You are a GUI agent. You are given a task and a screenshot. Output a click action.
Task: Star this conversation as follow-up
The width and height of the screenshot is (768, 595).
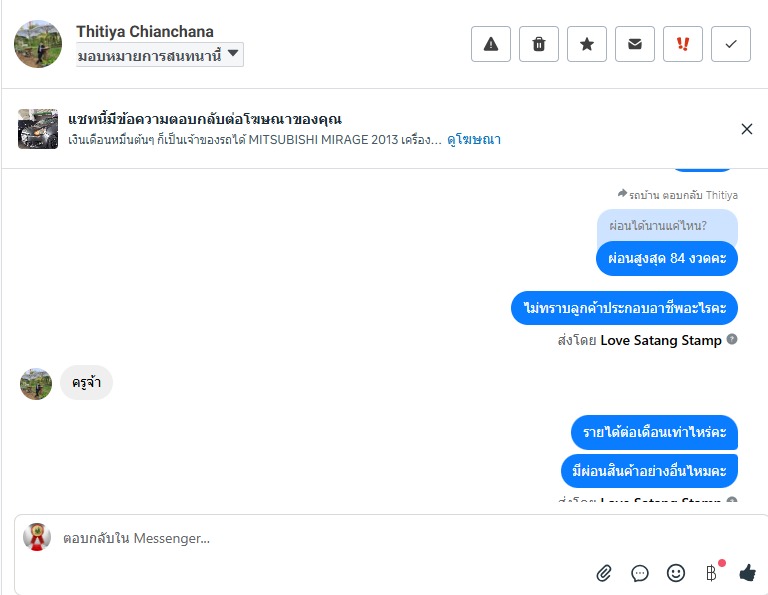click(x=587, y=44)
